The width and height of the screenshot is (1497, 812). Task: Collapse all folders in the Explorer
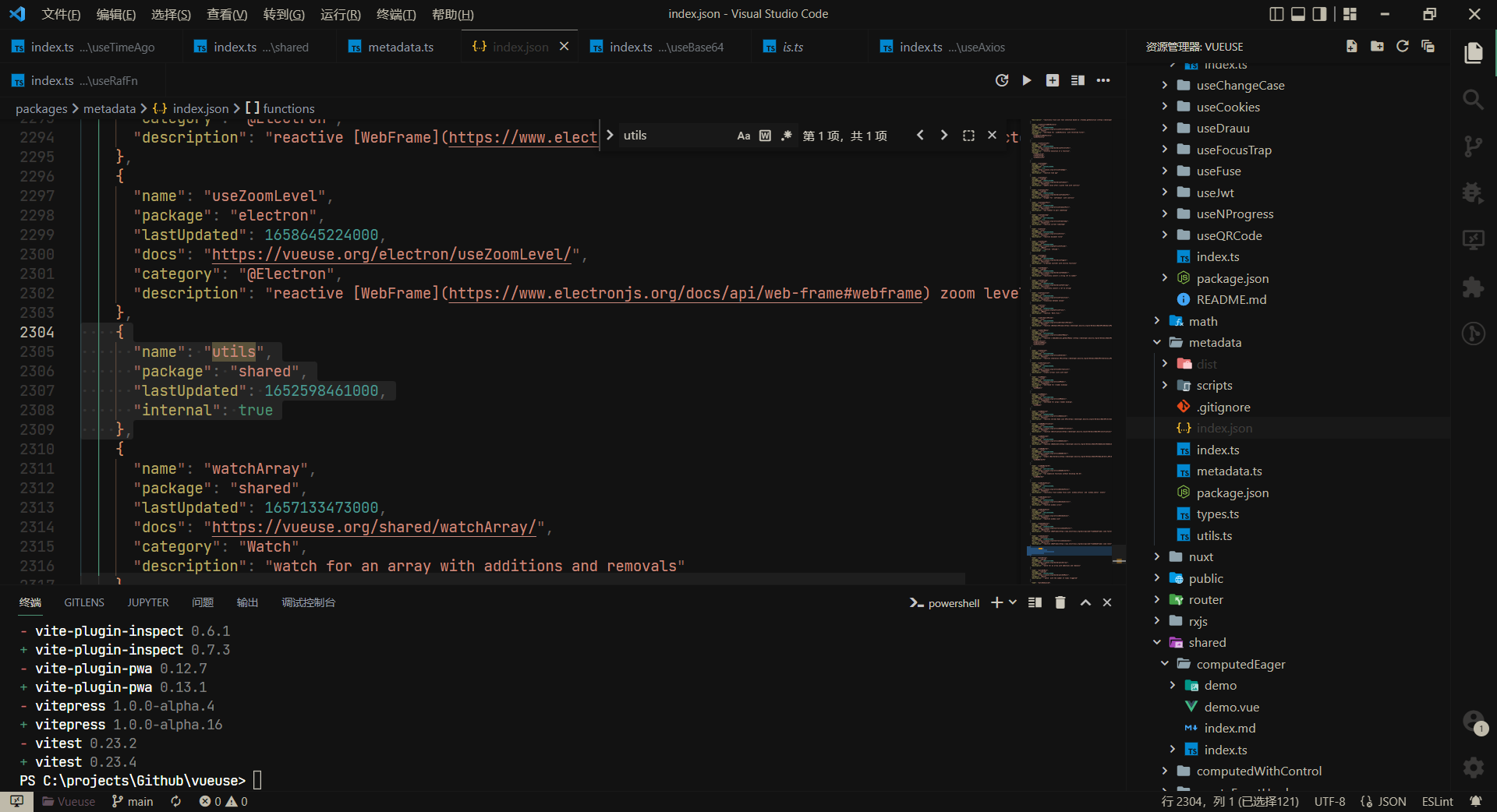[x=1428, y=46]
